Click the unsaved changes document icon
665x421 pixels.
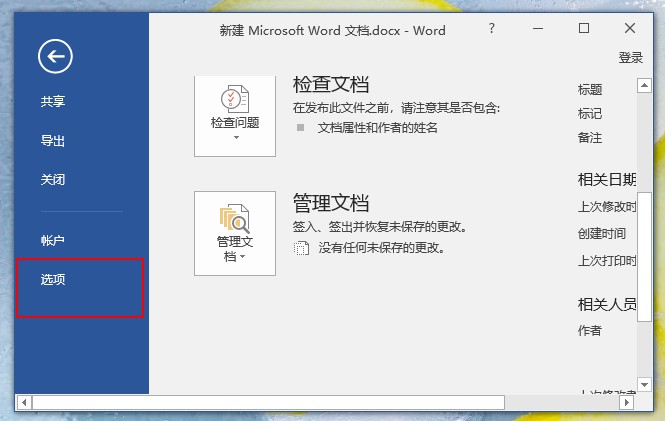coord(301,248)
